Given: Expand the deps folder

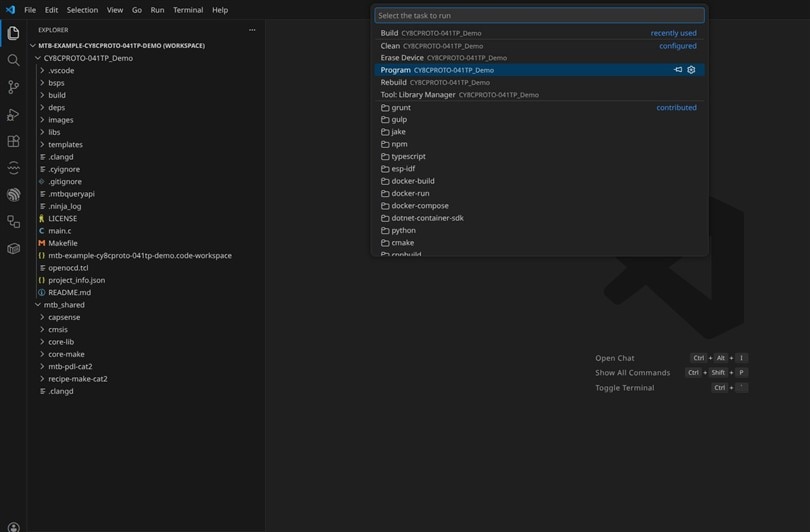Looking at the screenshot, I should click(42, 107).
